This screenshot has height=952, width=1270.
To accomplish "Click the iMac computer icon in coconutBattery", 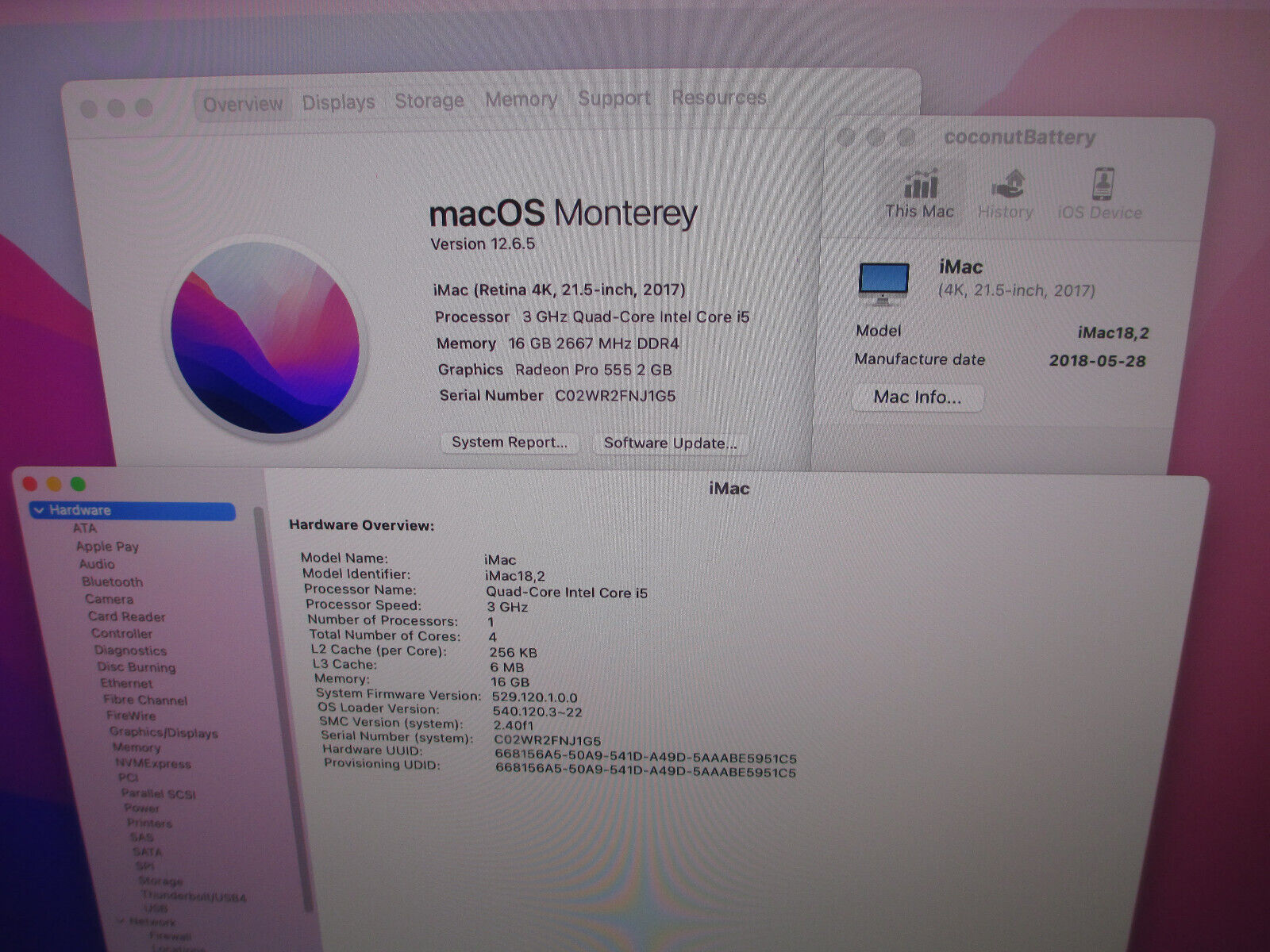I will [883, 284].
